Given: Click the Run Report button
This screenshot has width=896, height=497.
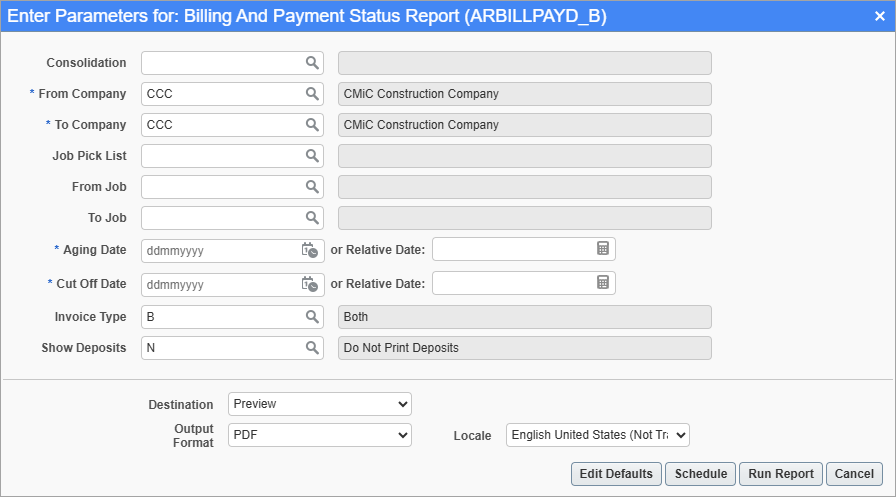Looking at the screenshot, I should [781, 474].
